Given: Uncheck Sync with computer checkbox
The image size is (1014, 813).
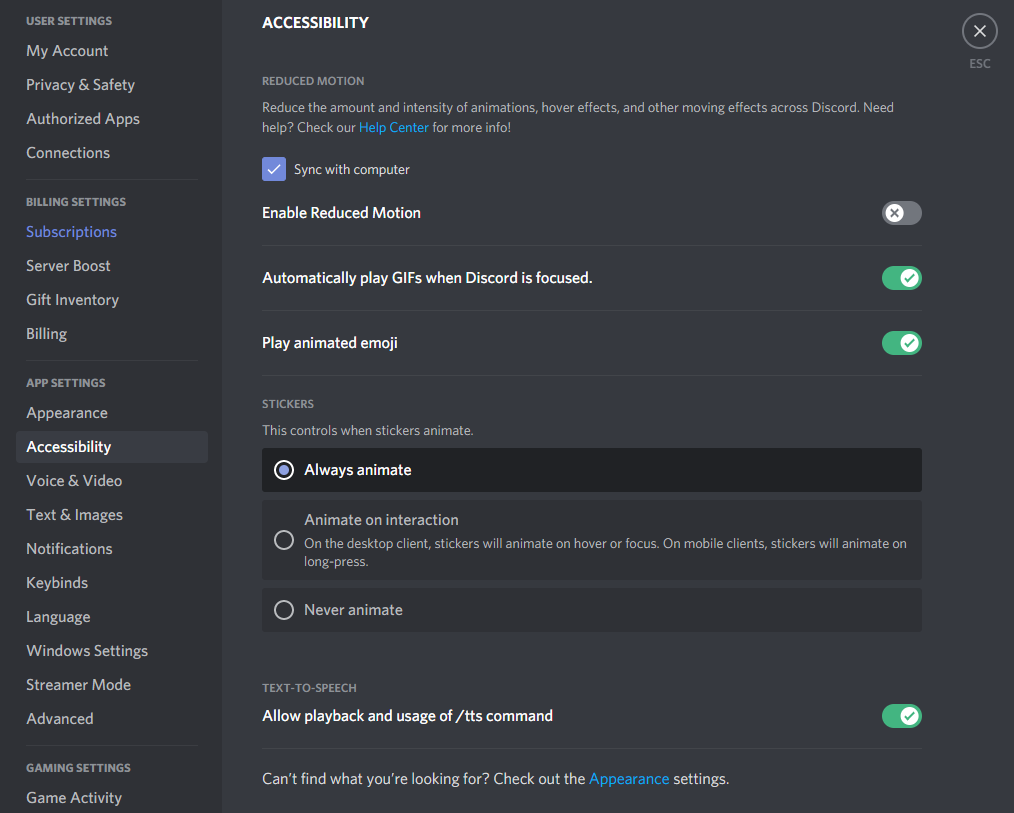Looking at the screenshot, I should coord(274,169).
